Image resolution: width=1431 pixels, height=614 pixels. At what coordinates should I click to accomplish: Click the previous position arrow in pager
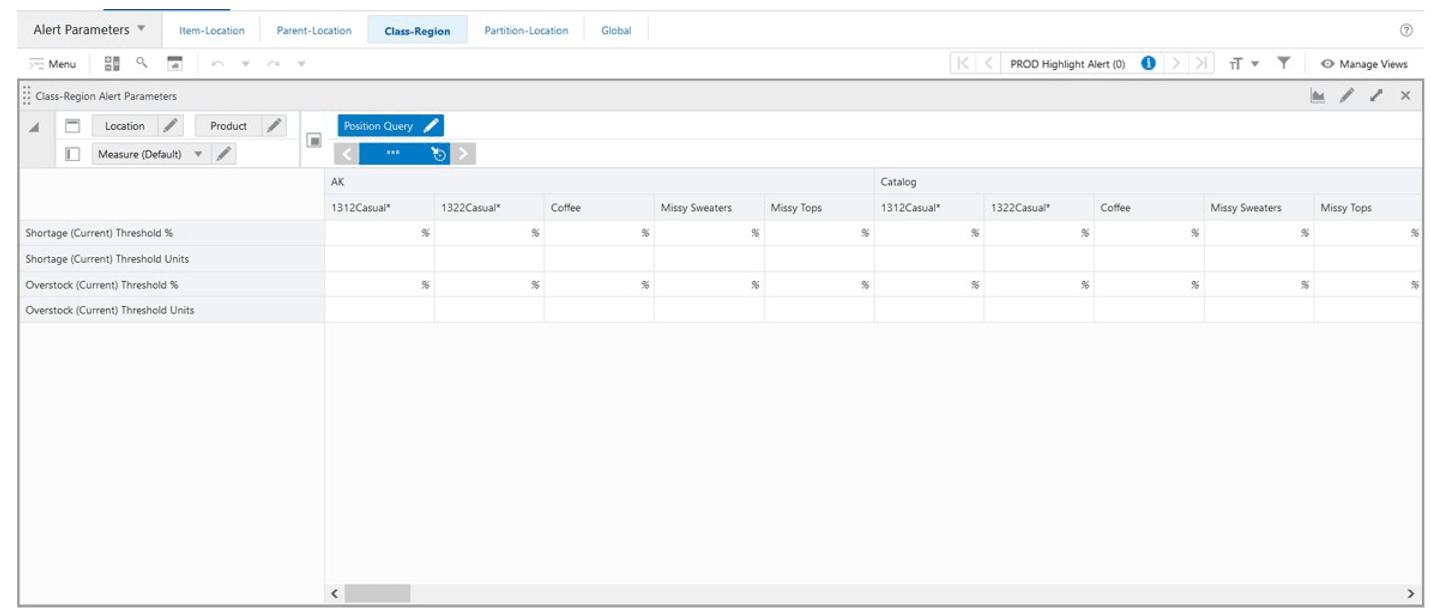pyautogui.click(x=346, y=154)
